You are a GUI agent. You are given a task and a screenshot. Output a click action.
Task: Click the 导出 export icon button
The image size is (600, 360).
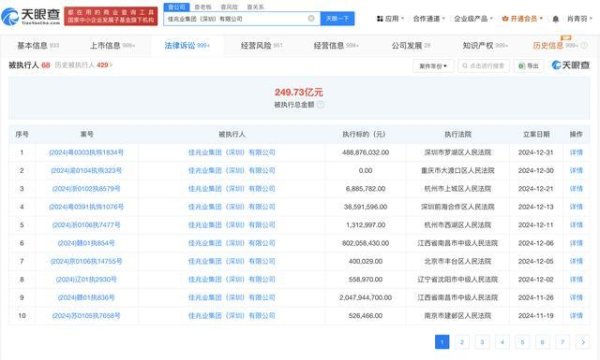tap(528, 66)
